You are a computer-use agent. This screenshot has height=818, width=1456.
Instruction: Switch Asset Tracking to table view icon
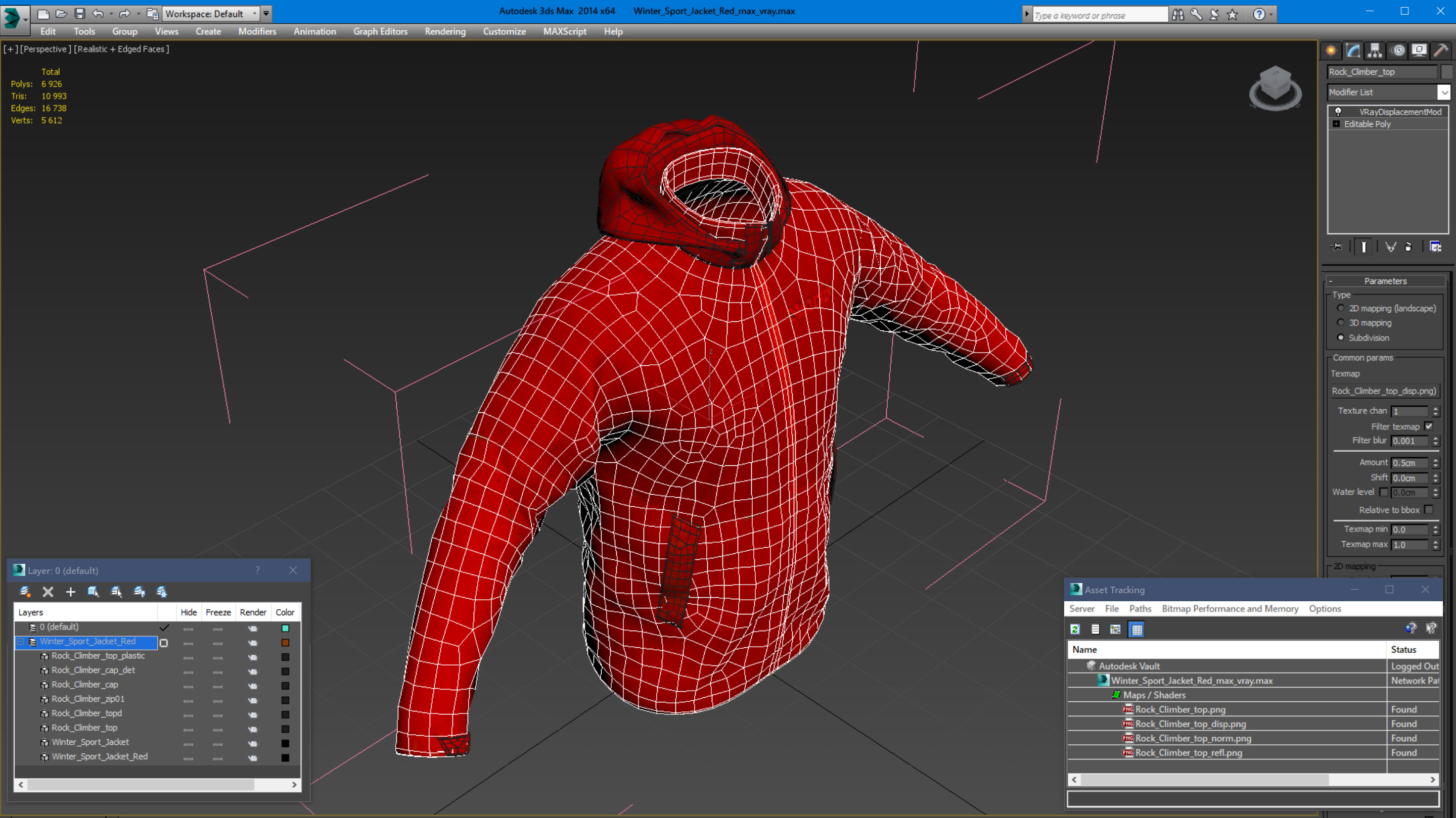click(1136, 630)
